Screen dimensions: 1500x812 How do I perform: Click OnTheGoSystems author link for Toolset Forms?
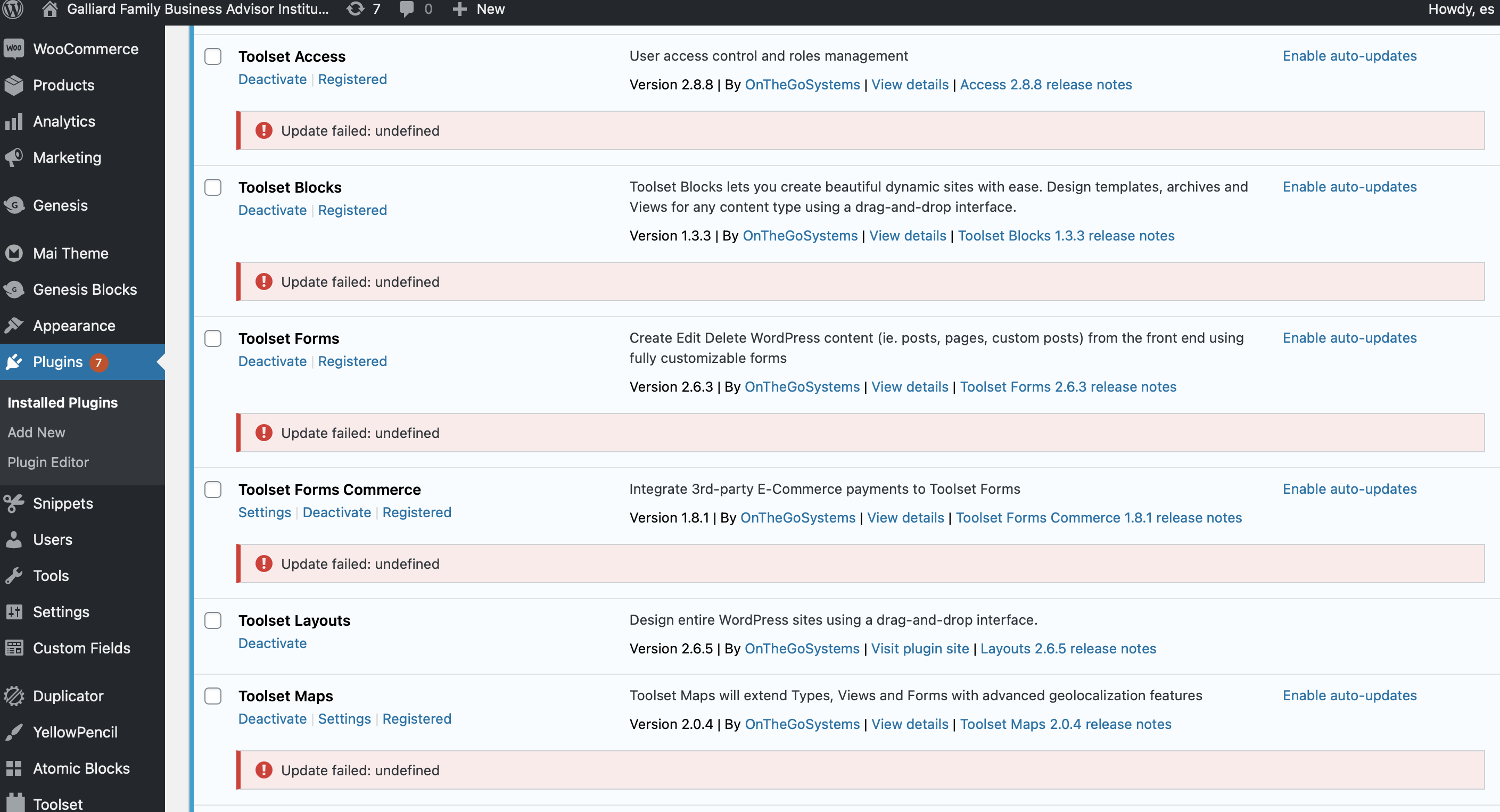[802, 386]
